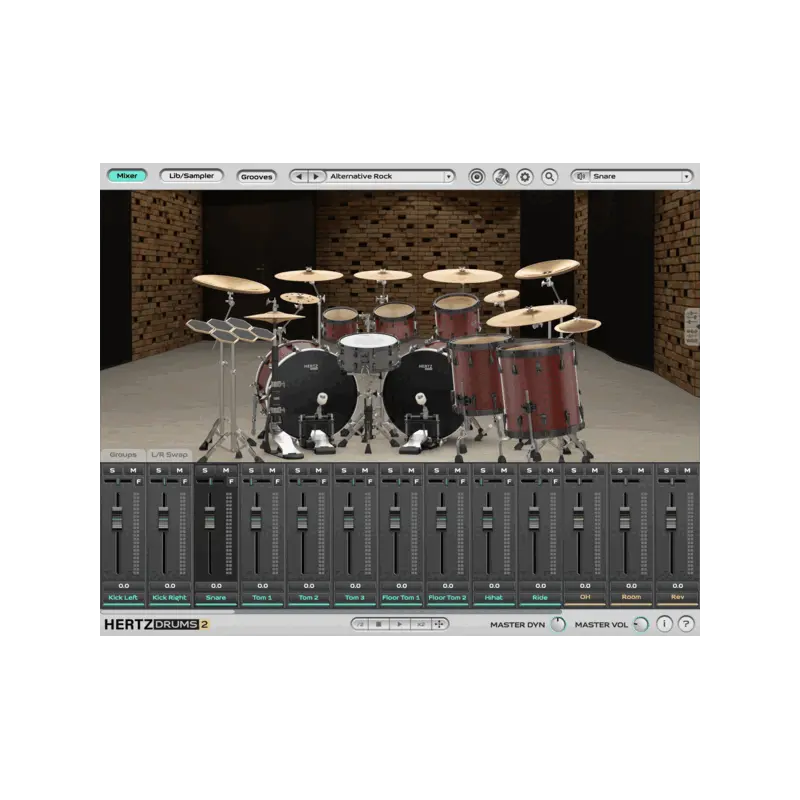800x800 pixels.
Task: Click the F button on Tom 3 channel
Action: [x=370, y=482]
